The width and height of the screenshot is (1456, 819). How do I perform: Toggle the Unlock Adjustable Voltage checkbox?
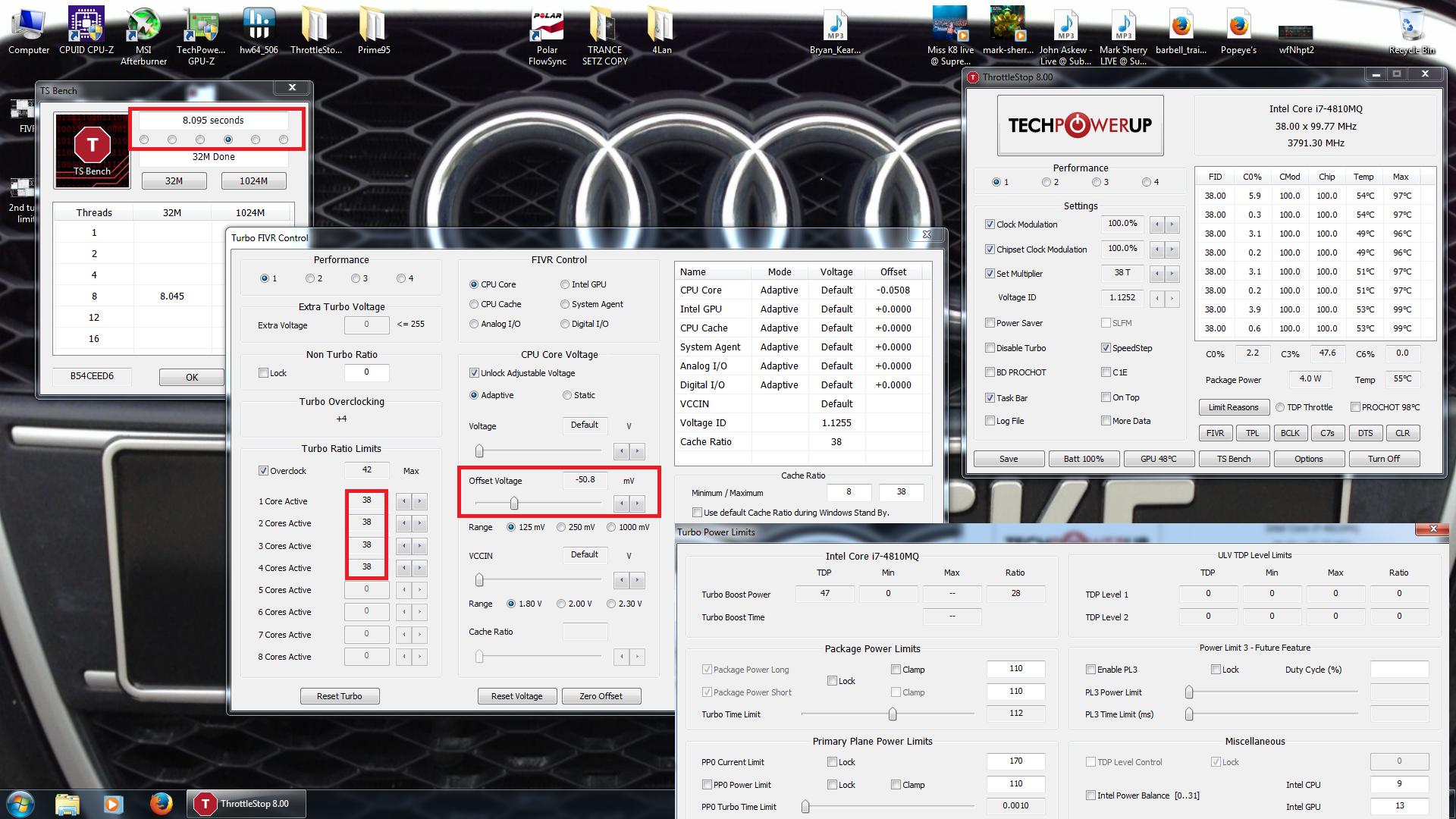point(474,373)
